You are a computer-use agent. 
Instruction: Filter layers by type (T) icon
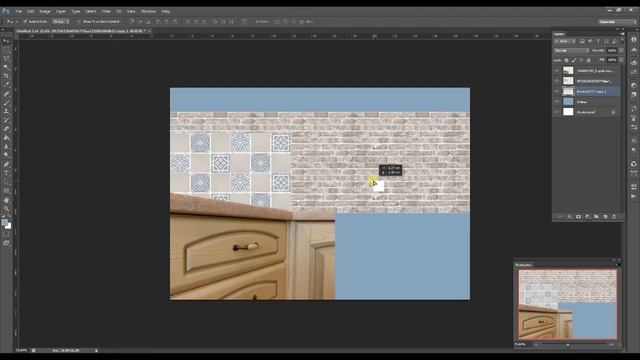[598, 42]
